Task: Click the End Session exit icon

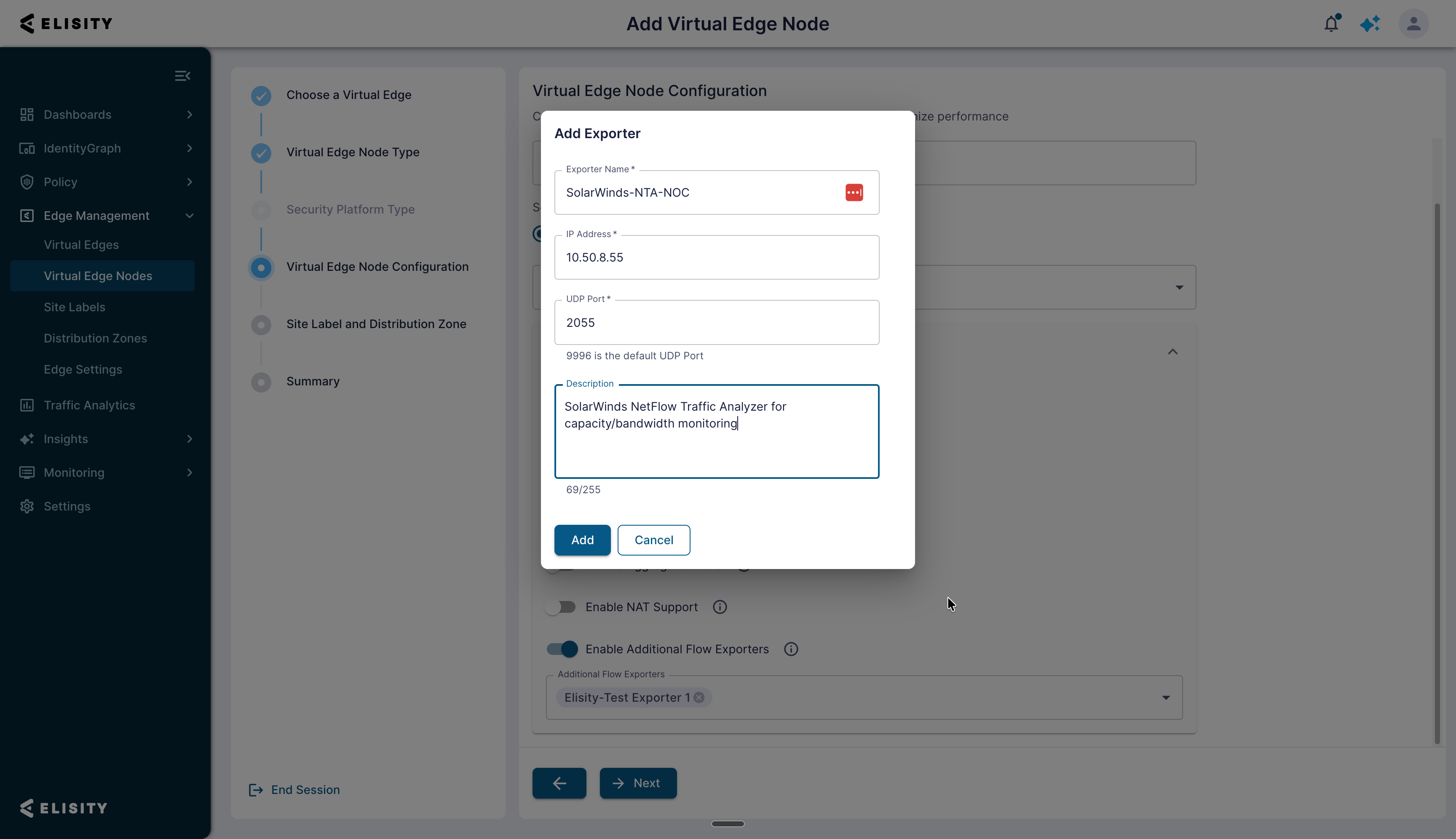Action: pos(255,790)
